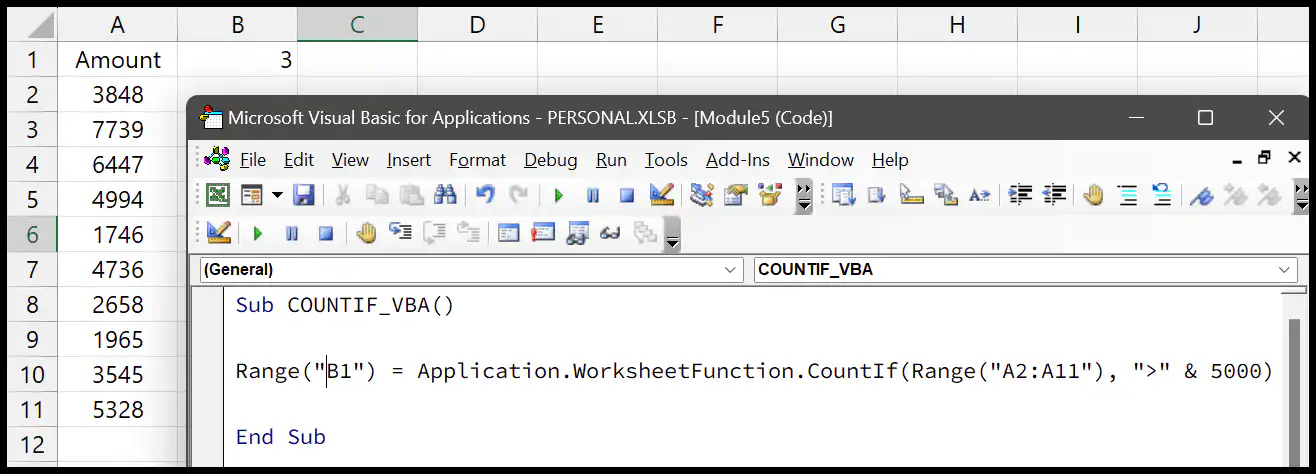This screenshot has width=1316, height=474.
Task: Click Break pause icon in Debug toolbar
Action: coord(292,233)
